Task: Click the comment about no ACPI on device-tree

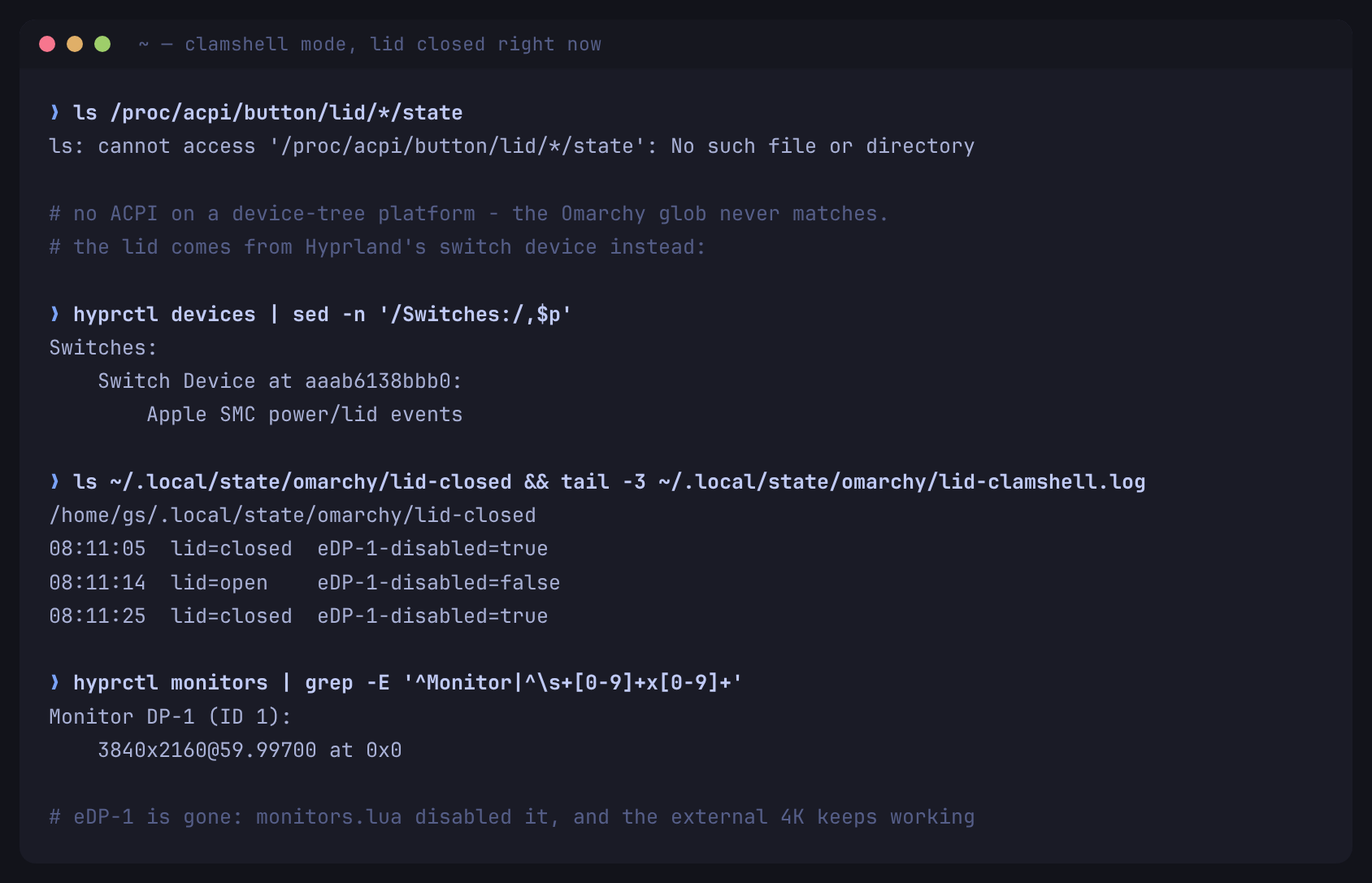Action: [x=469, y=214]
